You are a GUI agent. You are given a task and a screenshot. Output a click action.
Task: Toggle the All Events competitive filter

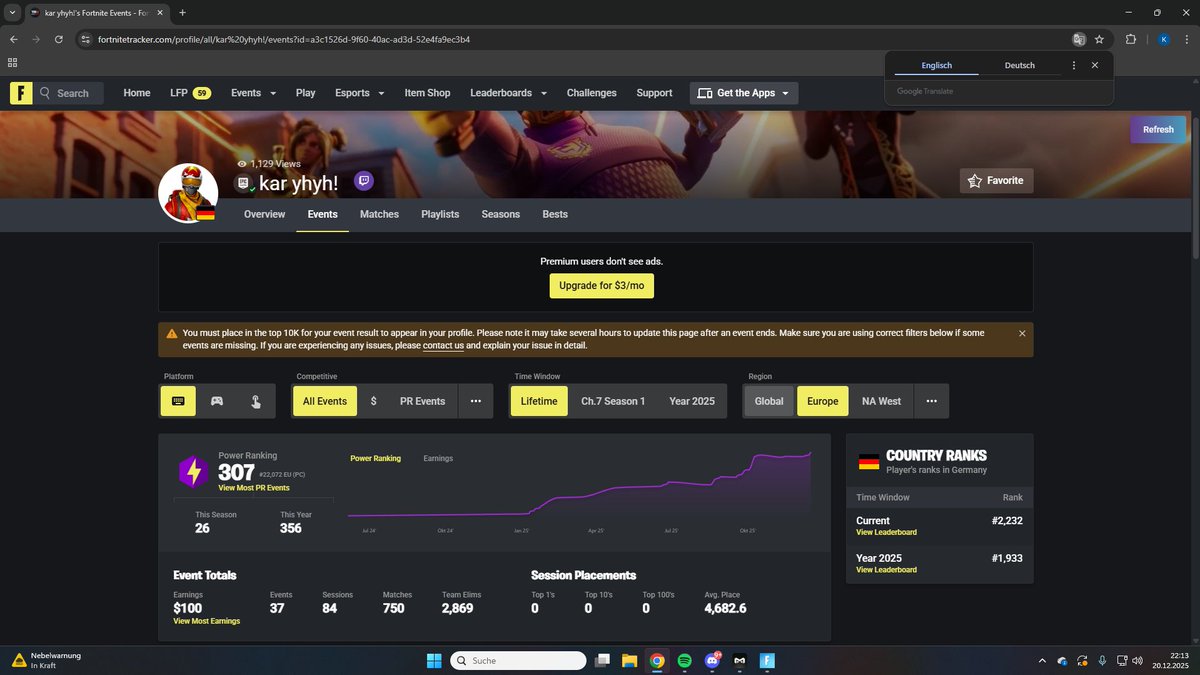click(x=325, y=401)
